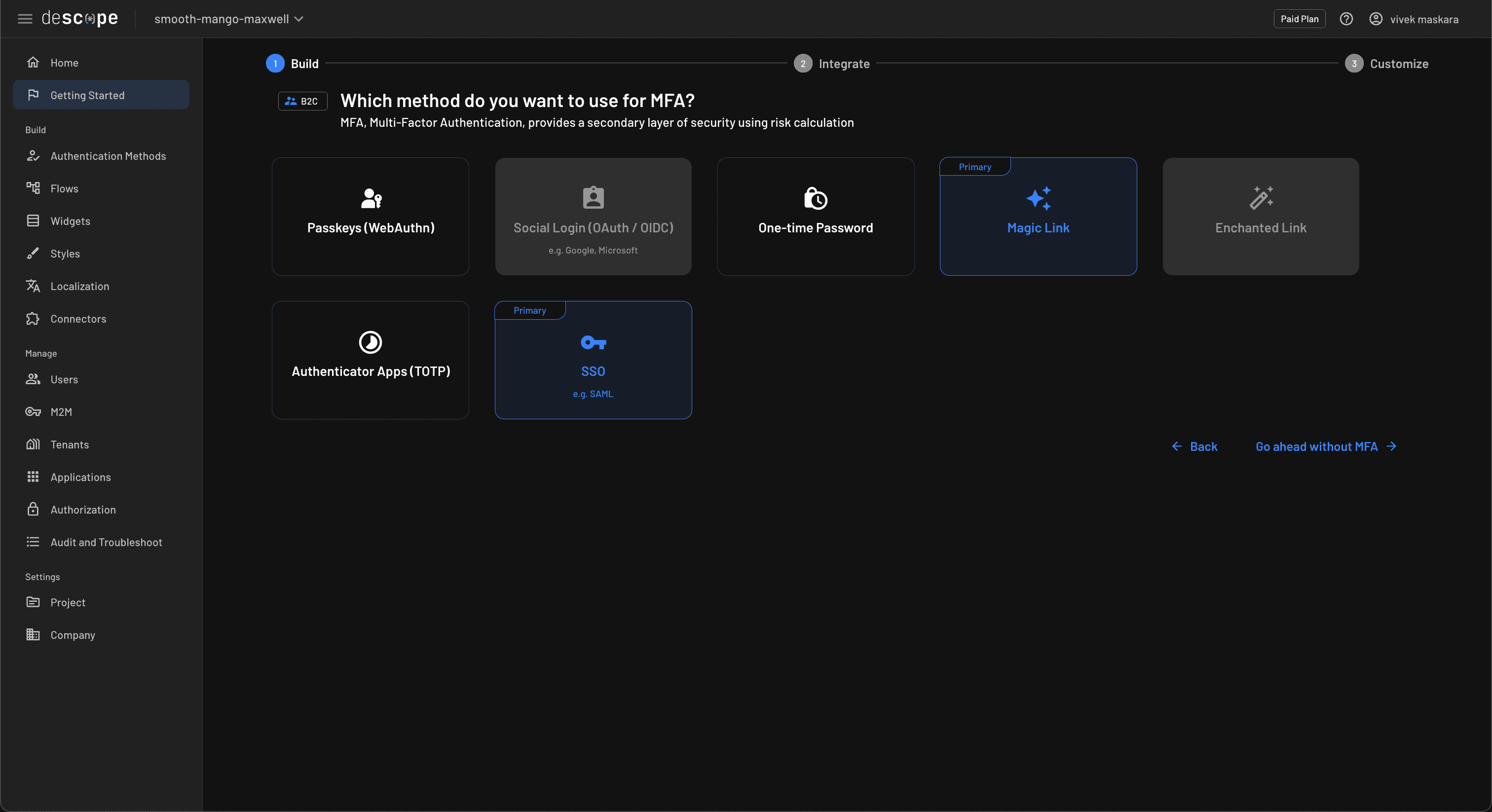Open the help question mark icon
The width and height of the screenshot is (1492, 812).
coord(1346,19)
